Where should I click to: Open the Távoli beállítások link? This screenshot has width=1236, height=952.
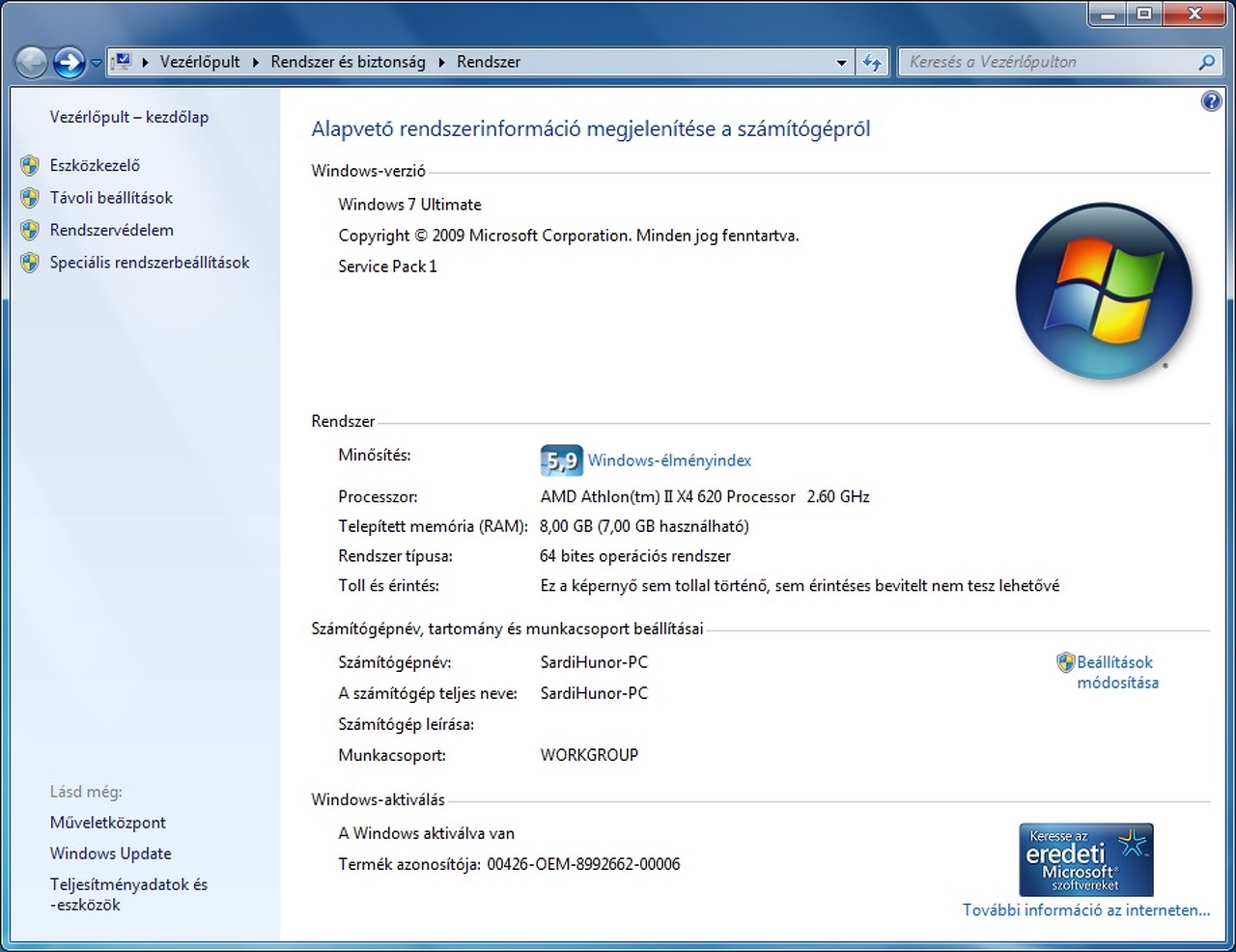[x=111, y=198]
